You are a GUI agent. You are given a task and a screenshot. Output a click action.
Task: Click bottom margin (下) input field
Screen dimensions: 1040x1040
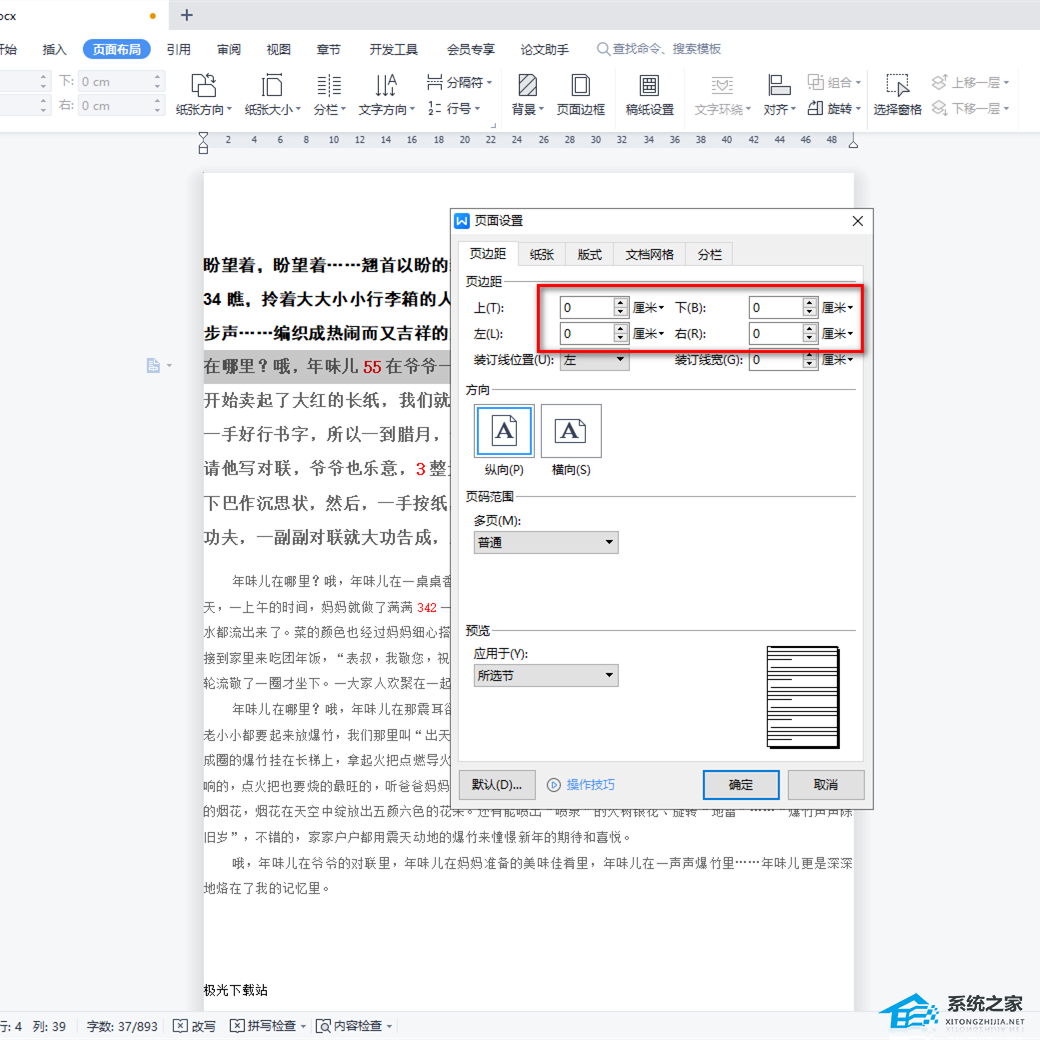click(x=776, y=308)
